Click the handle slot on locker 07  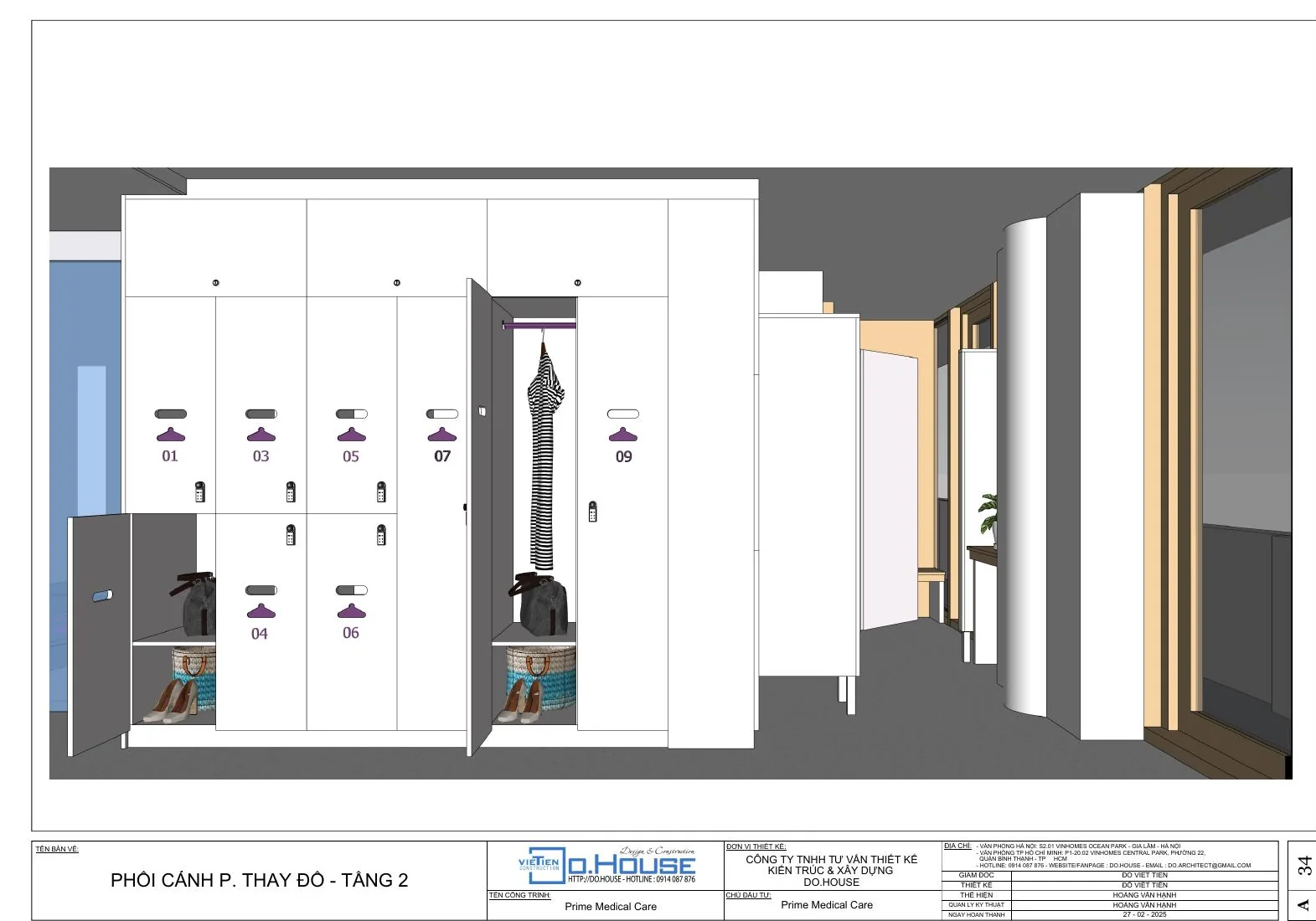(x=442, y=414)
